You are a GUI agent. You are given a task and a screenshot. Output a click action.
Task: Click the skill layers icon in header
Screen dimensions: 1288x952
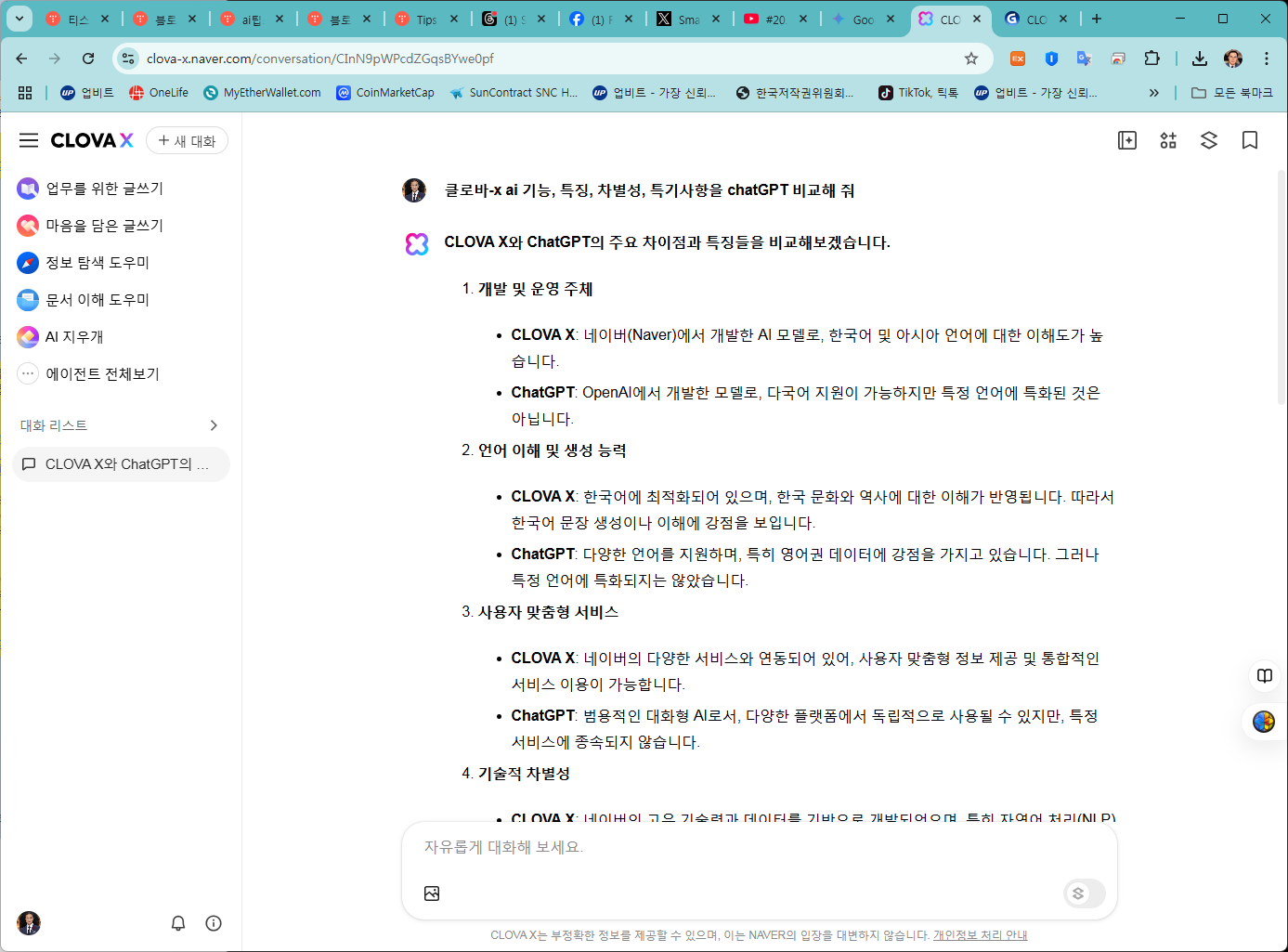(1209, 140)
